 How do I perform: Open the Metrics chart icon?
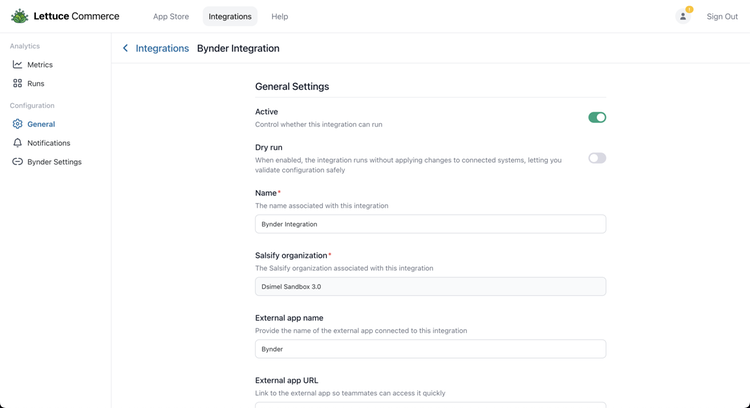[17, 65]
